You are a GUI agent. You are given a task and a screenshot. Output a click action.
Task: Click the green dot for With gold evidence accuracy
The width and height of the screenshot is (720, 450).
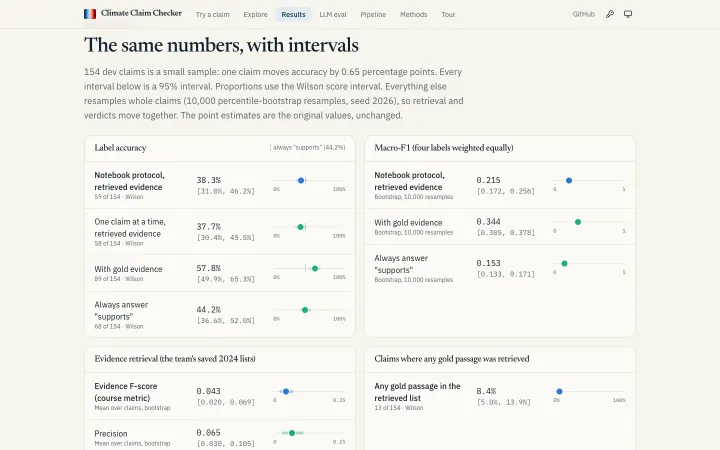(315, 269)
